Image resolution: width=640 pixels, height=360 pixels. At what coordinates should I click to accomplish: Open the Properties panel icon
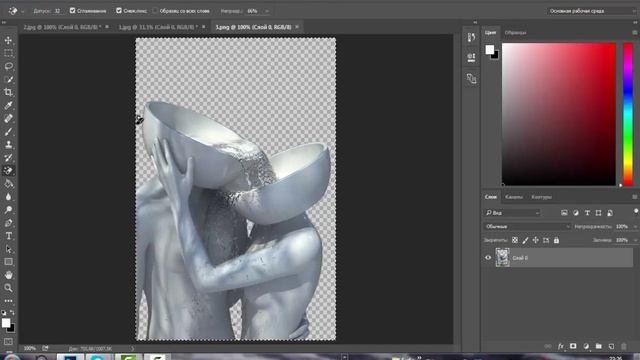click(x=471, y=57)
